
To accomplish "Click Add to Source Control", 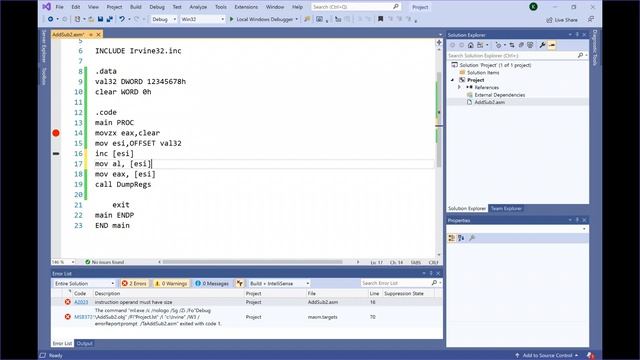I will 547,356.
